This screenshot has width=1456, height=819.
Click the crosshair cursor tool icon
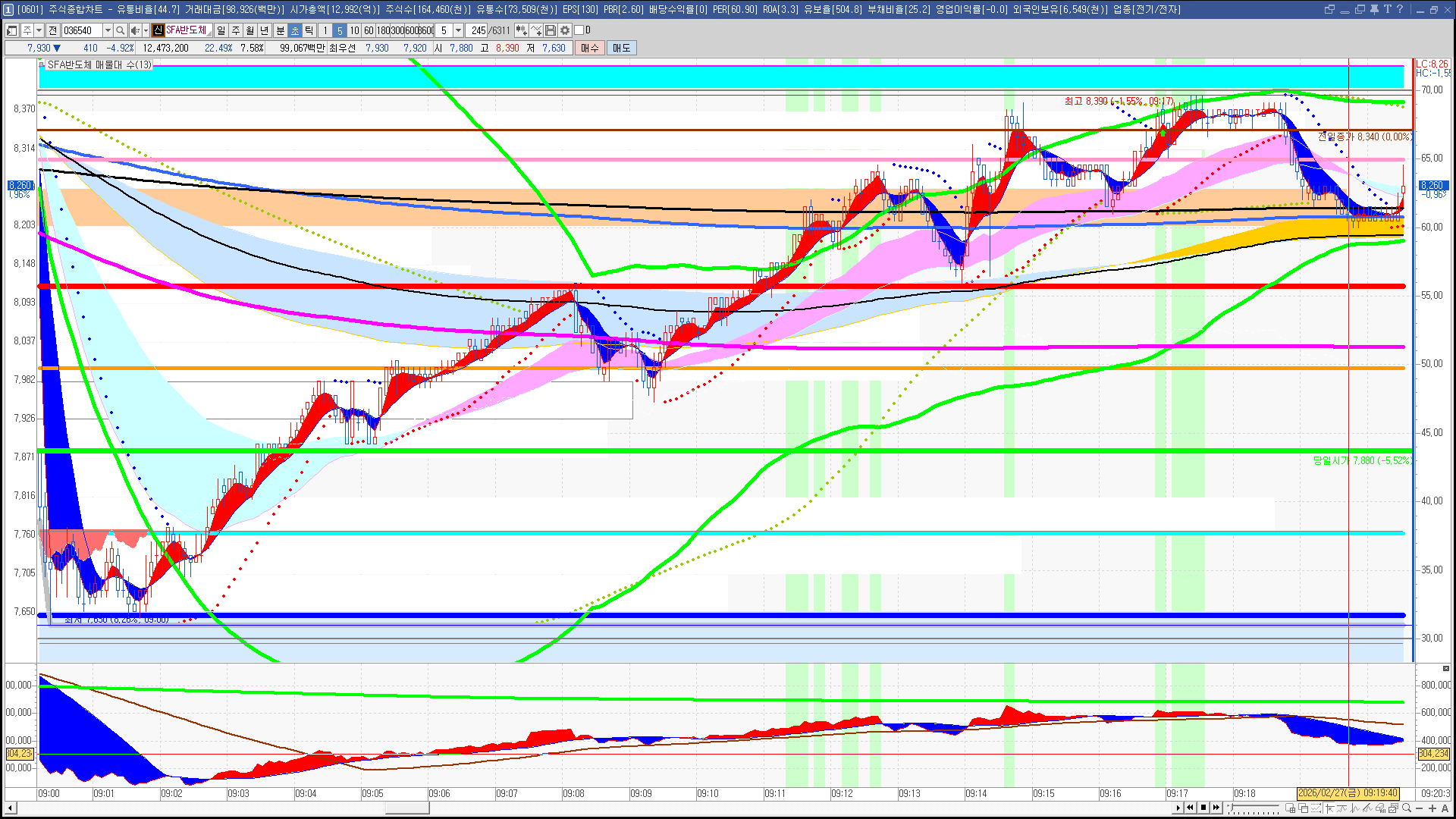coord(1329,808)
